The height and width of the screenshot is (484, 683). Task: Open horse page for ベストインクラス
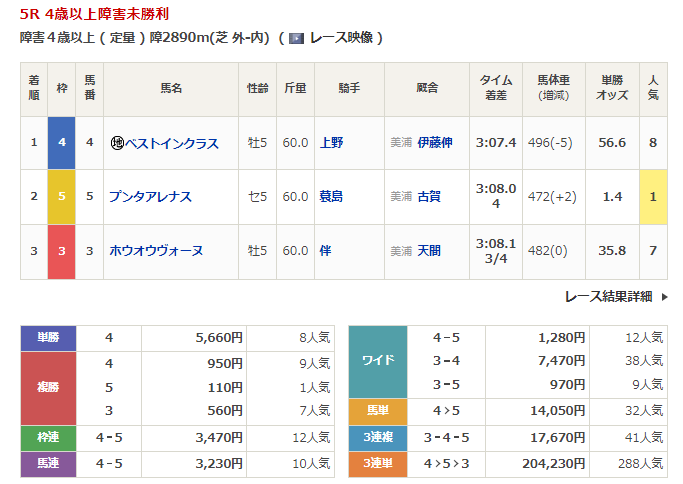pos(170,143)
